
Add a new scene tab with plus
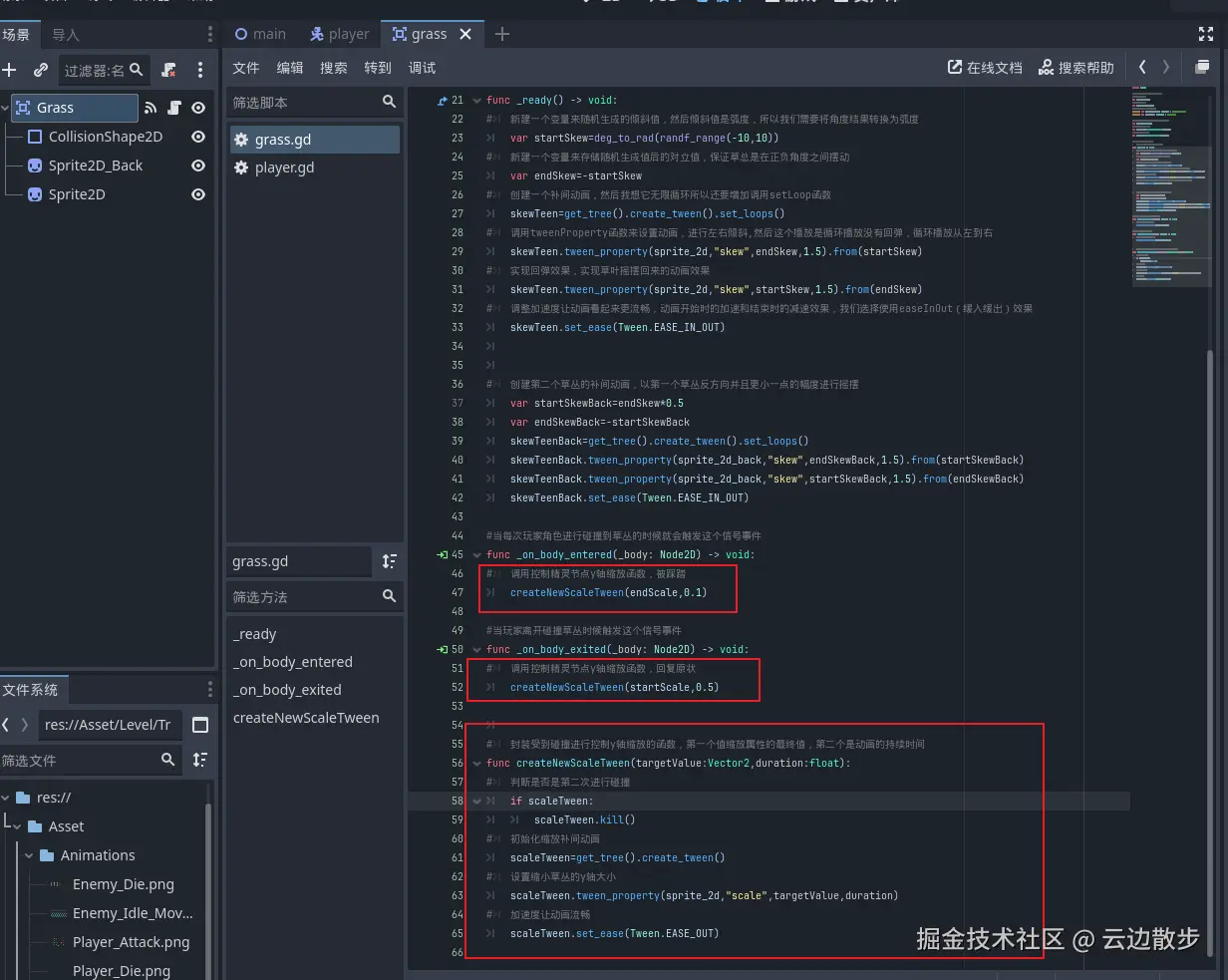click(502, 34)
